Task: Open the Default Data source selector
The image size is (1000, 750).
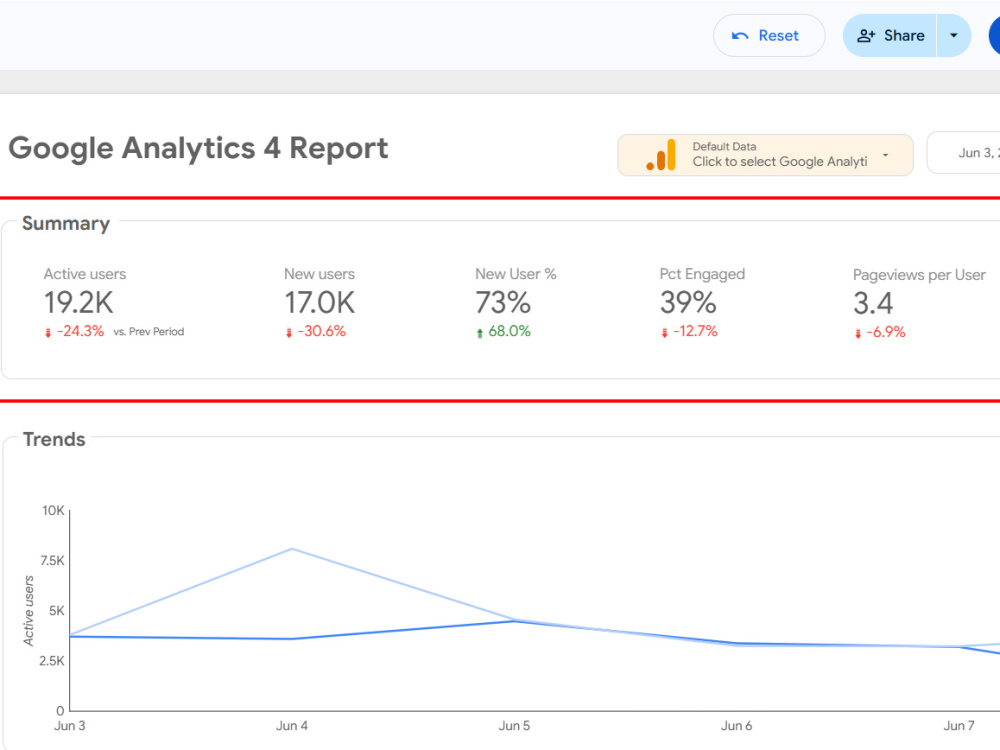Action: point(765,155)
